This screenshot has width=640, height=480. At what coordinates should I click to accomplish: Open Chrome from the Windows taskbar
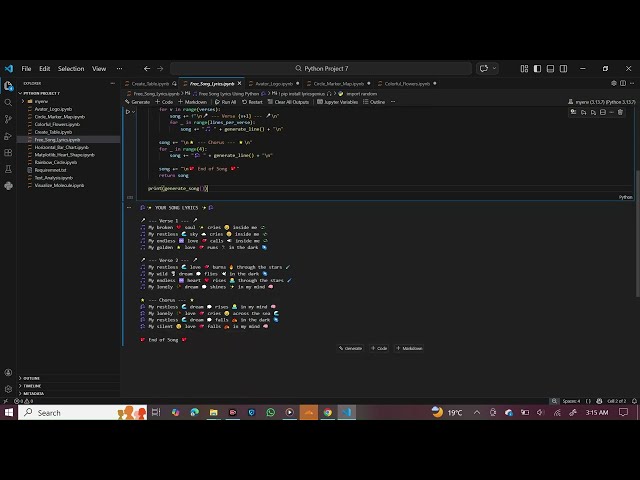[328, 413]
